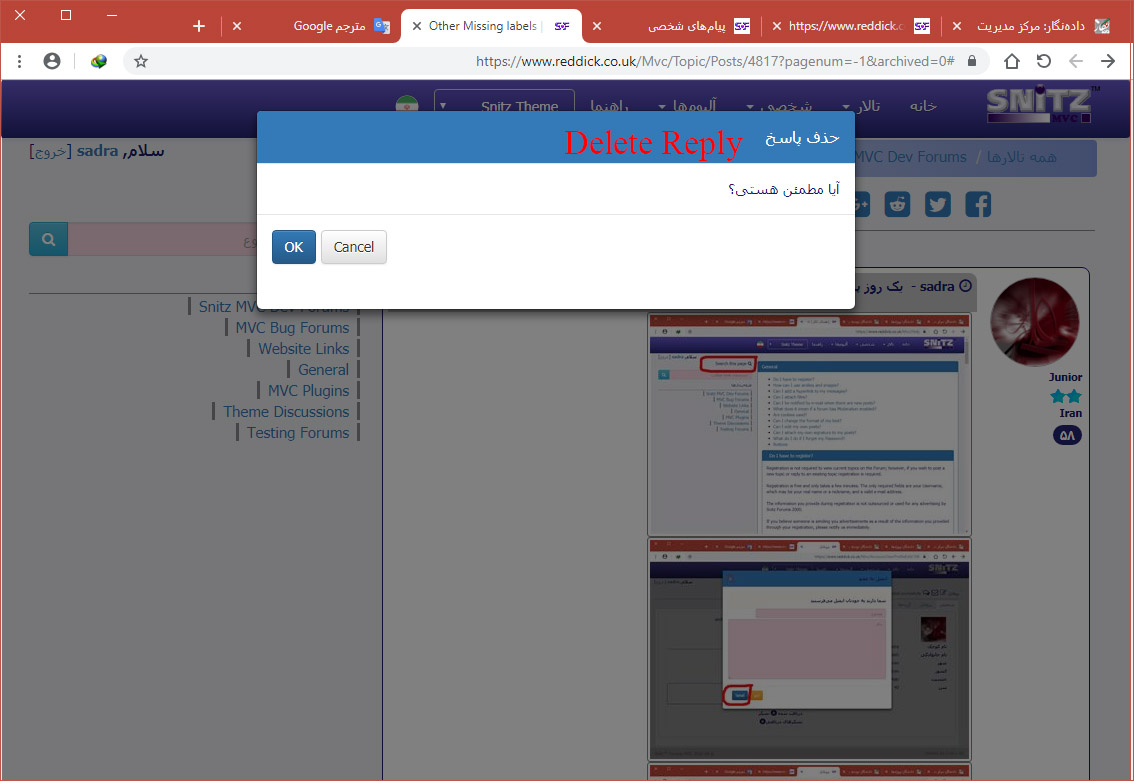This screenshot has width=1134, height=781.
Task: Go to browser home page icon
Action: [x=1012, y=61]
